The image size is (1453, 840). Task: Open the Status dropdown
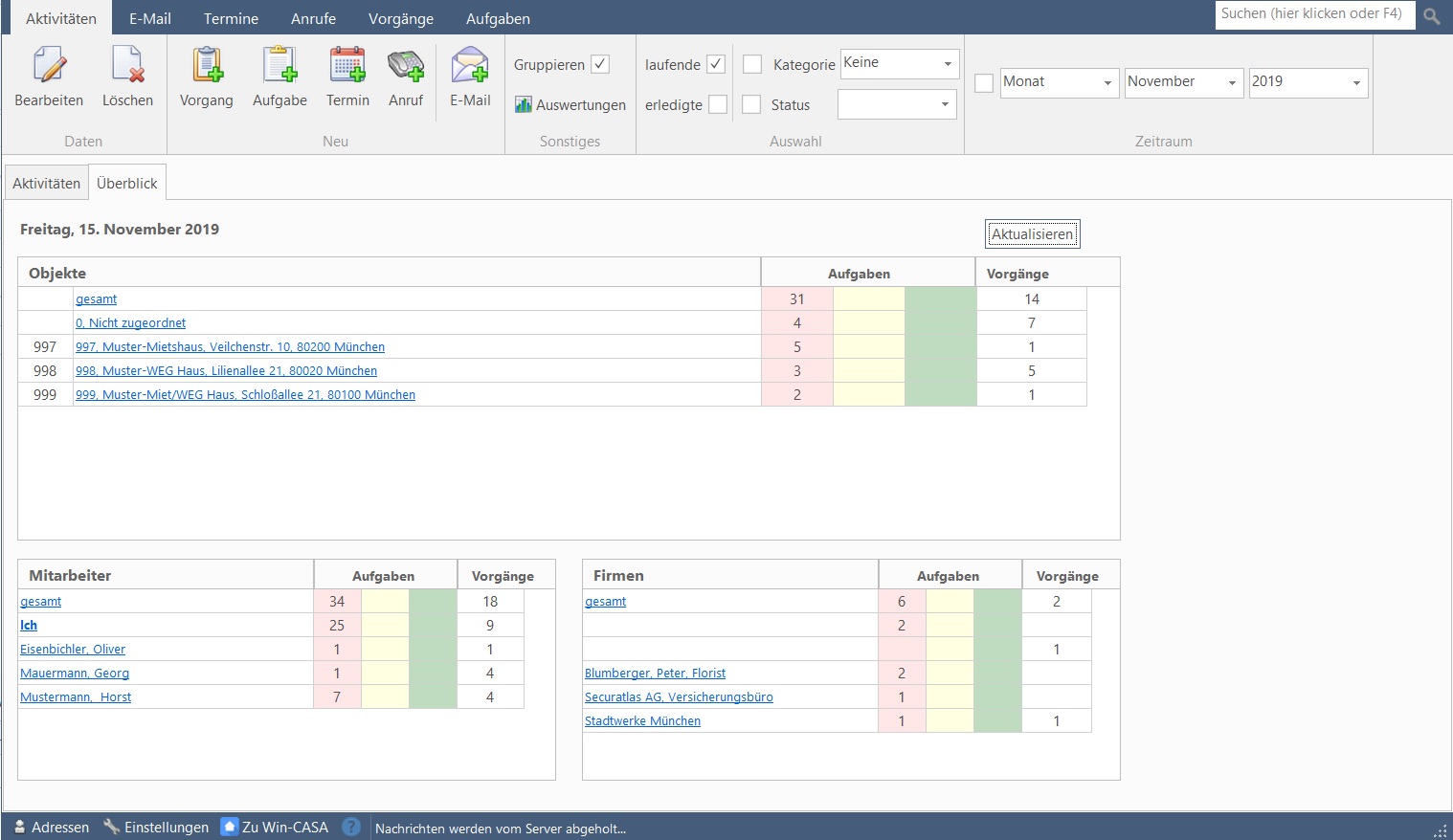coord(897,104)
